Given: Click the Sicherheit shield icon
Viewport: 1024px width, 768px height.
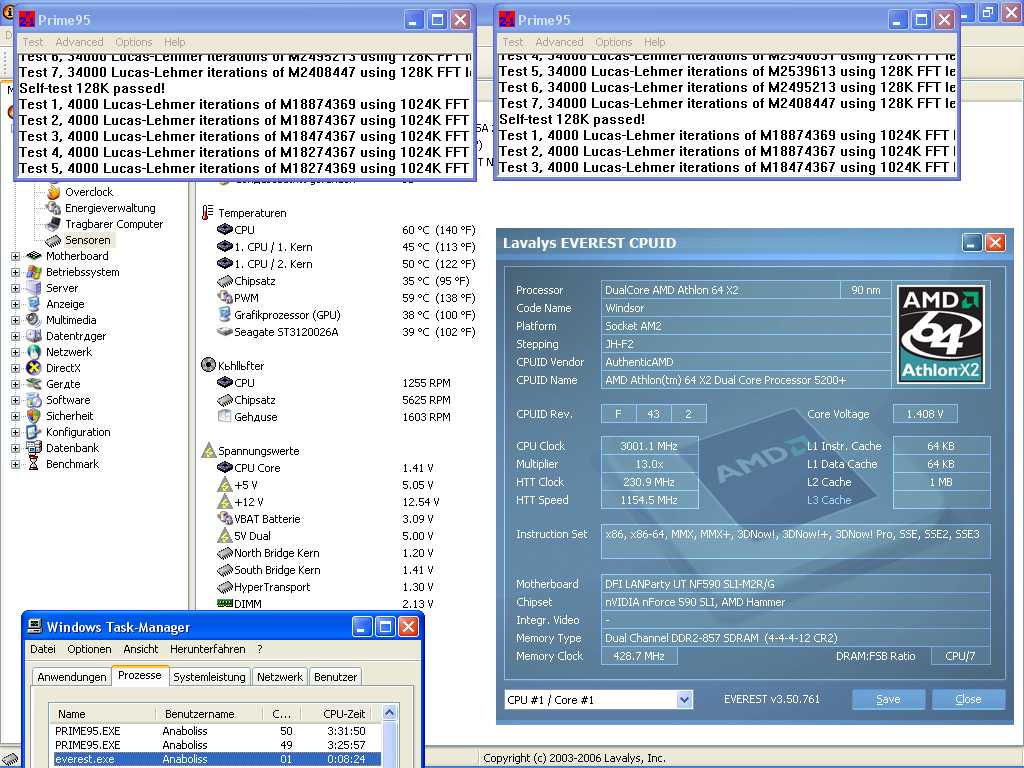Looking at the screenshot, I should coord(34,416).
